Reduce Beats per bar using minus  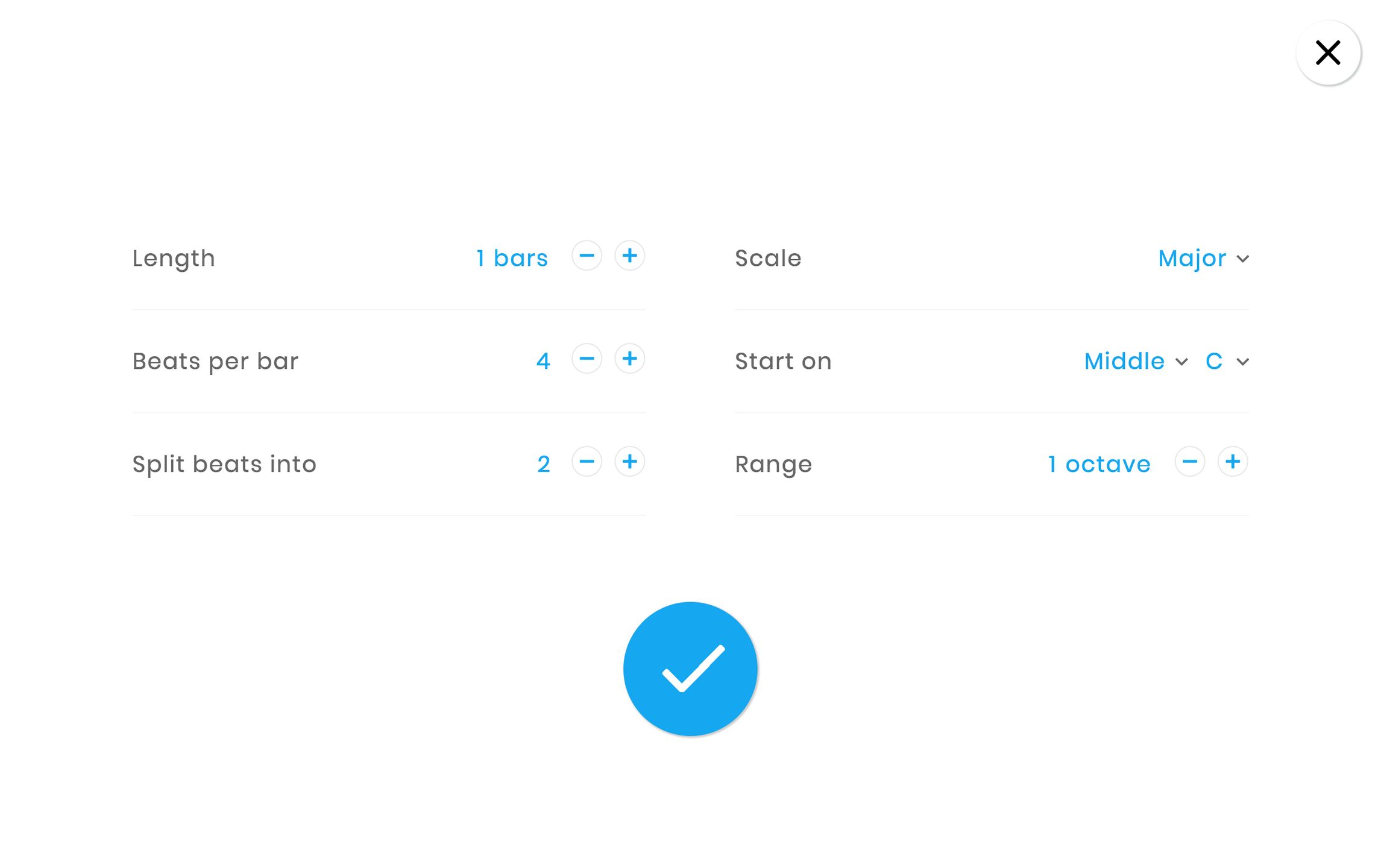[587, 359]
